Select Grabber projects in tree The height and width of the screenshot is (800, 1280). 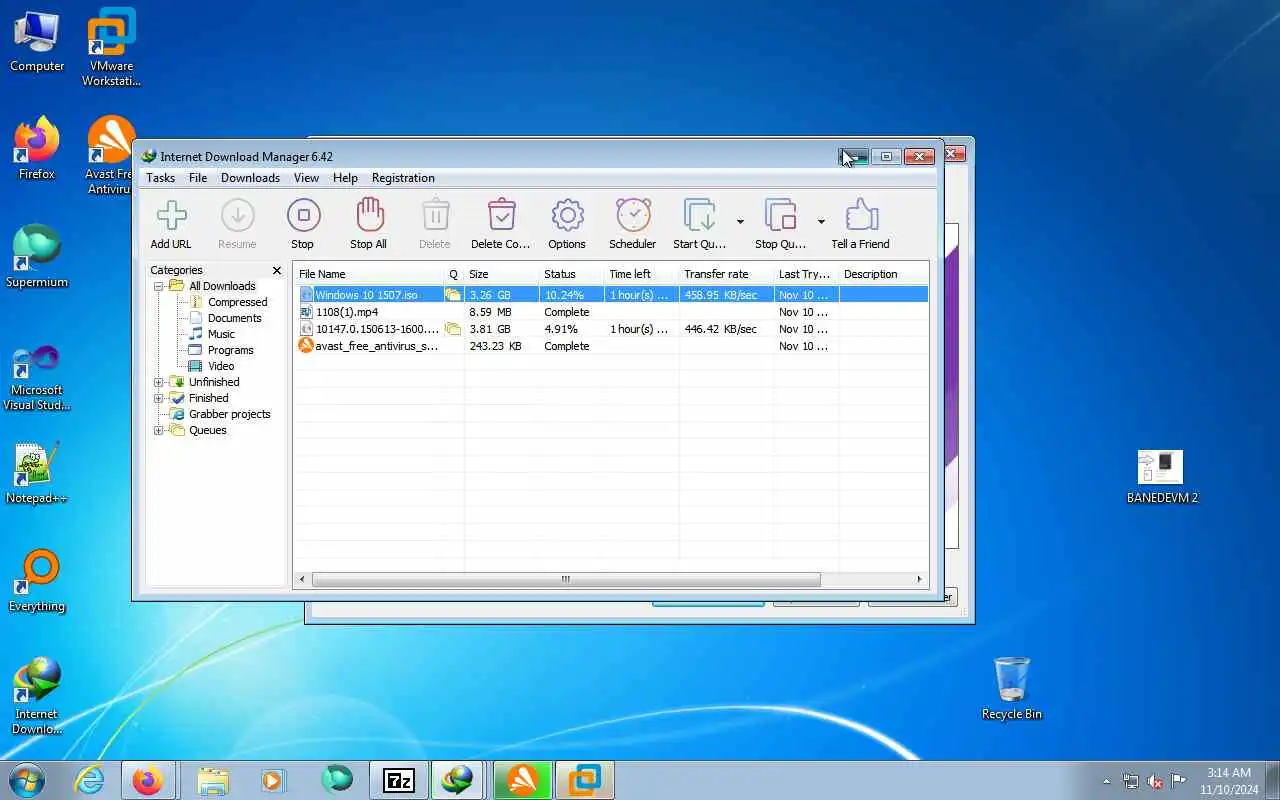coord(229,414)
